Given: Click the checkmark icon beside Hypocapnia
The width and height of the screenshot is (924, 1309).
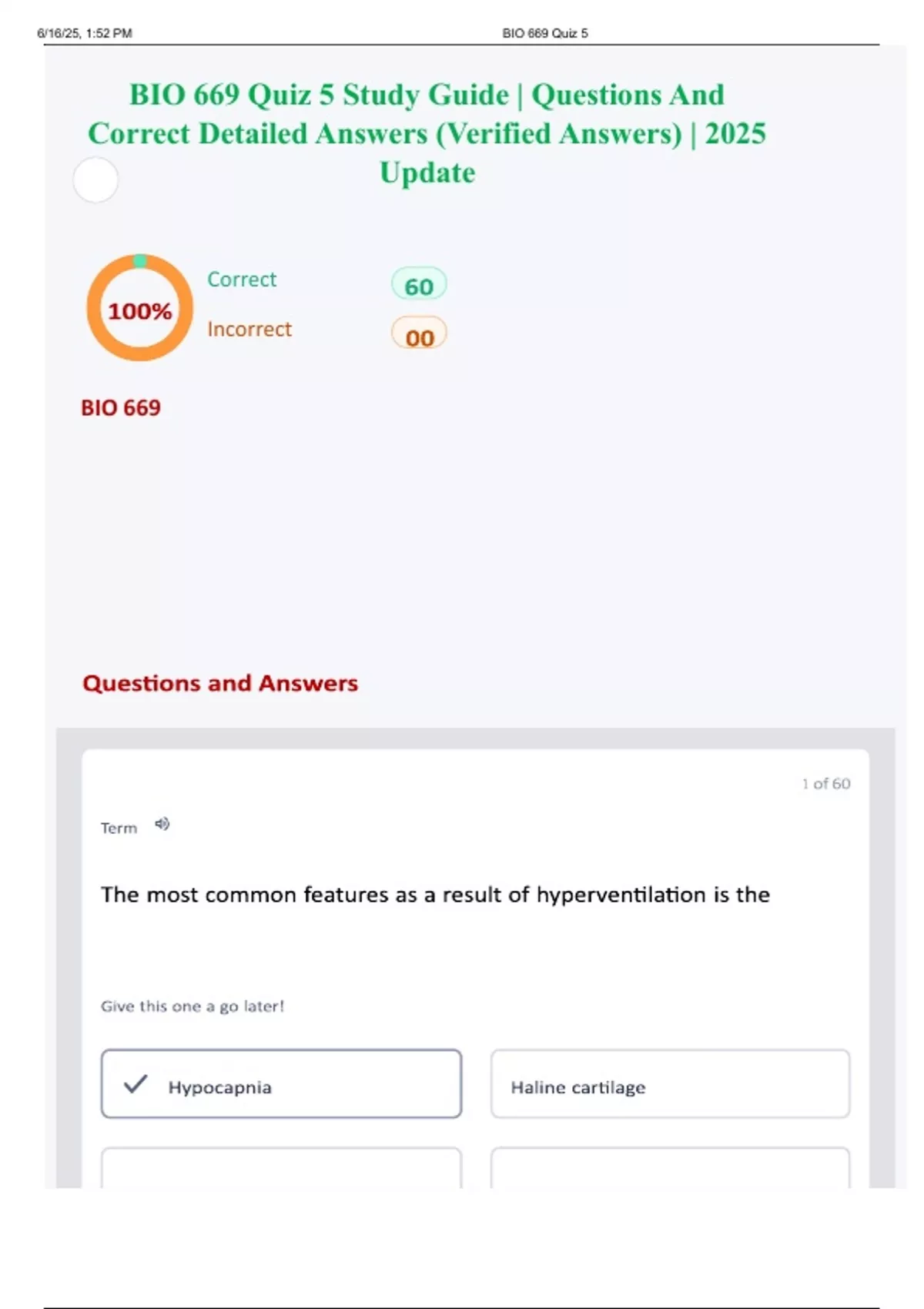Looking at the screenshot, I should coord(136,1084).
